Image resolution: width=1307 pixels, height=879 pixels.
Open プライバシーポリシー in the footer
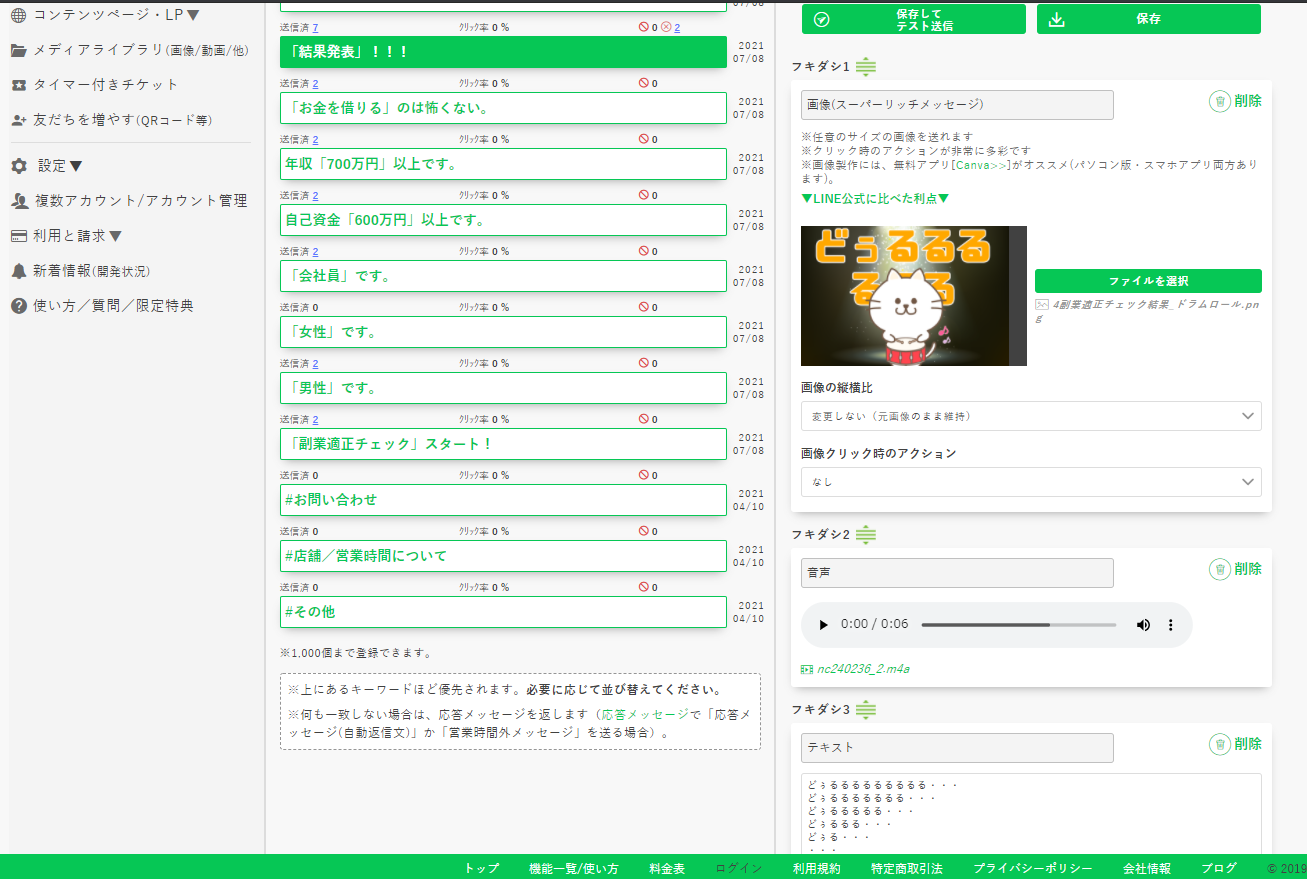coord(1033,868)
